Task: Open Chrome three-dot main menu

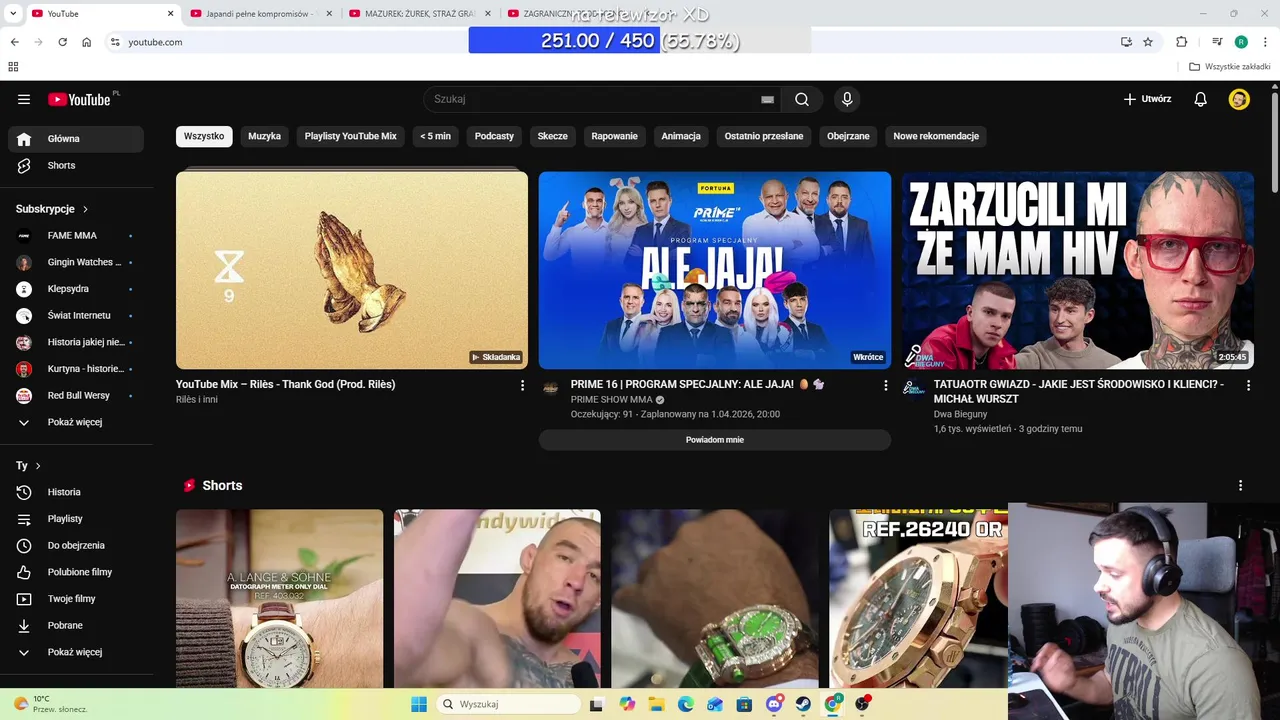Action: (x=1265, y=42)
